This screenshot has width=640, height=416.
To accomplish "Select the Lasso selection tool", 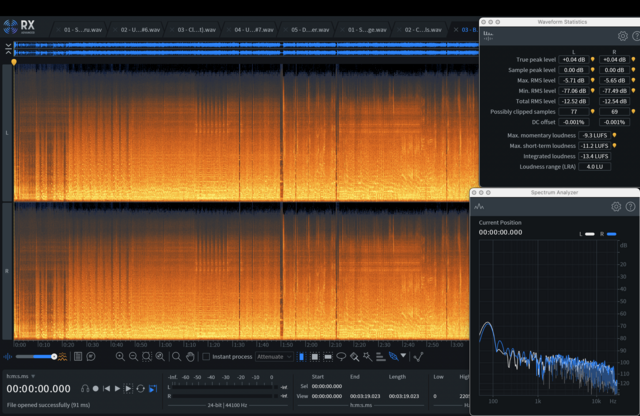I will [341, 356].
